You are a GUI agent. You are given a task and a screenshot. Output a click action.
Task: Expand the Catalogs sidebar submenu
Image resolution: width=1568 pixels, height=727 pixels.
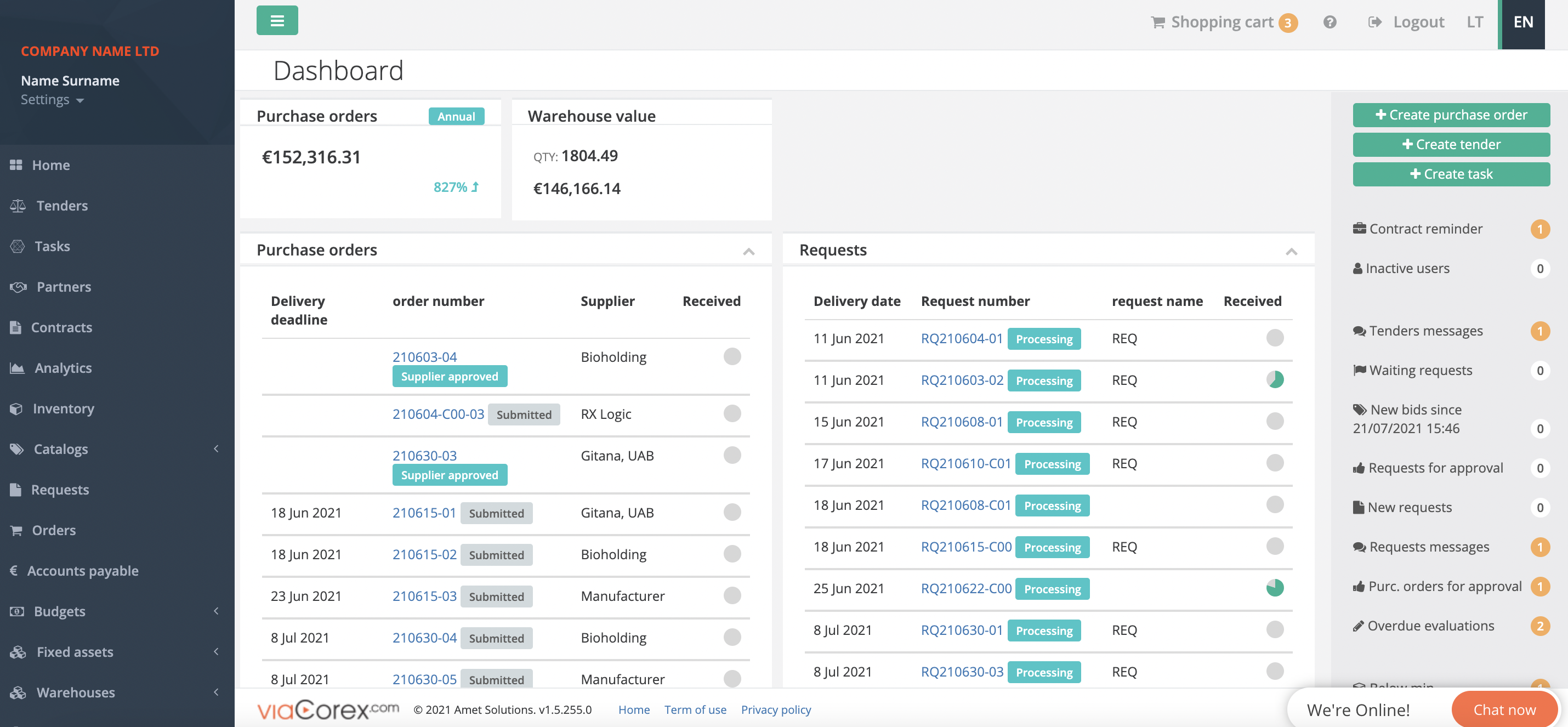point(216,448)
